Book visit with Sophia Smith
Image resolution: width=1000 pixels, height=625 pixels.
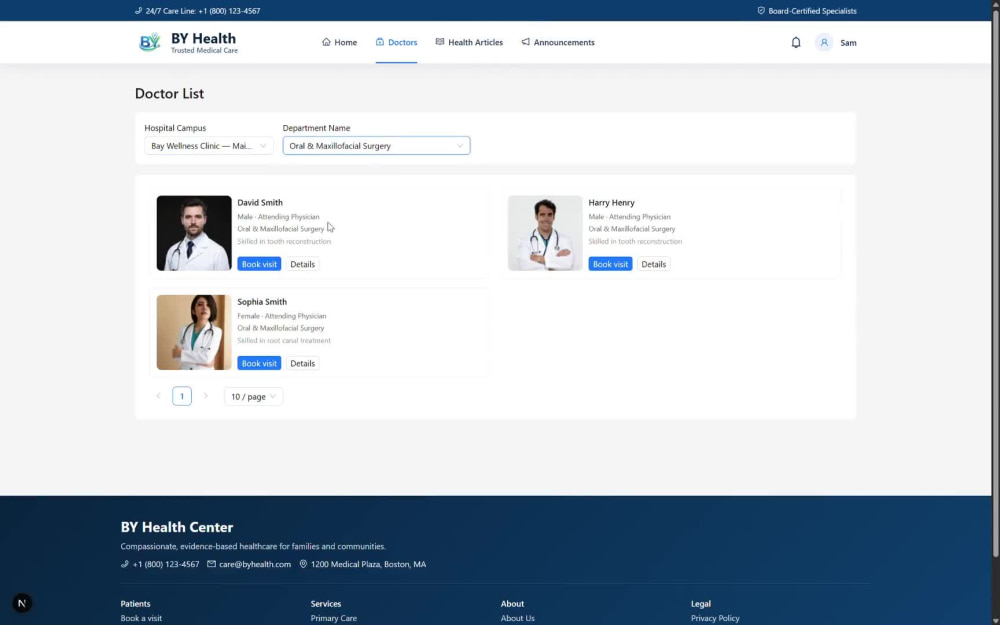pos(259,363)
